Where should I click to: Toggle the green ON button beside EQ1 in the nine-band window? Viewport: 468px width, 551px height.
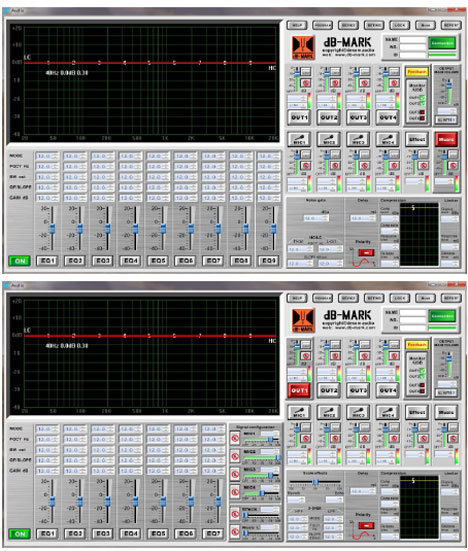click(x=20, y=261)
